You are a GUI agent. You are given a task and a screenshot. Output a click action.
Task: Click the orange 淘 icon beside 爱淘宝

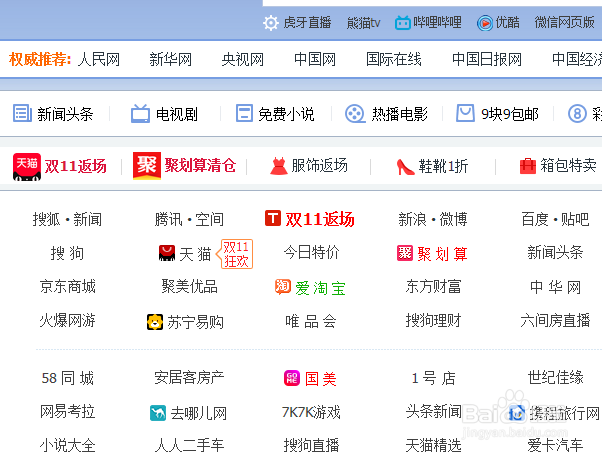pos(283,287)
